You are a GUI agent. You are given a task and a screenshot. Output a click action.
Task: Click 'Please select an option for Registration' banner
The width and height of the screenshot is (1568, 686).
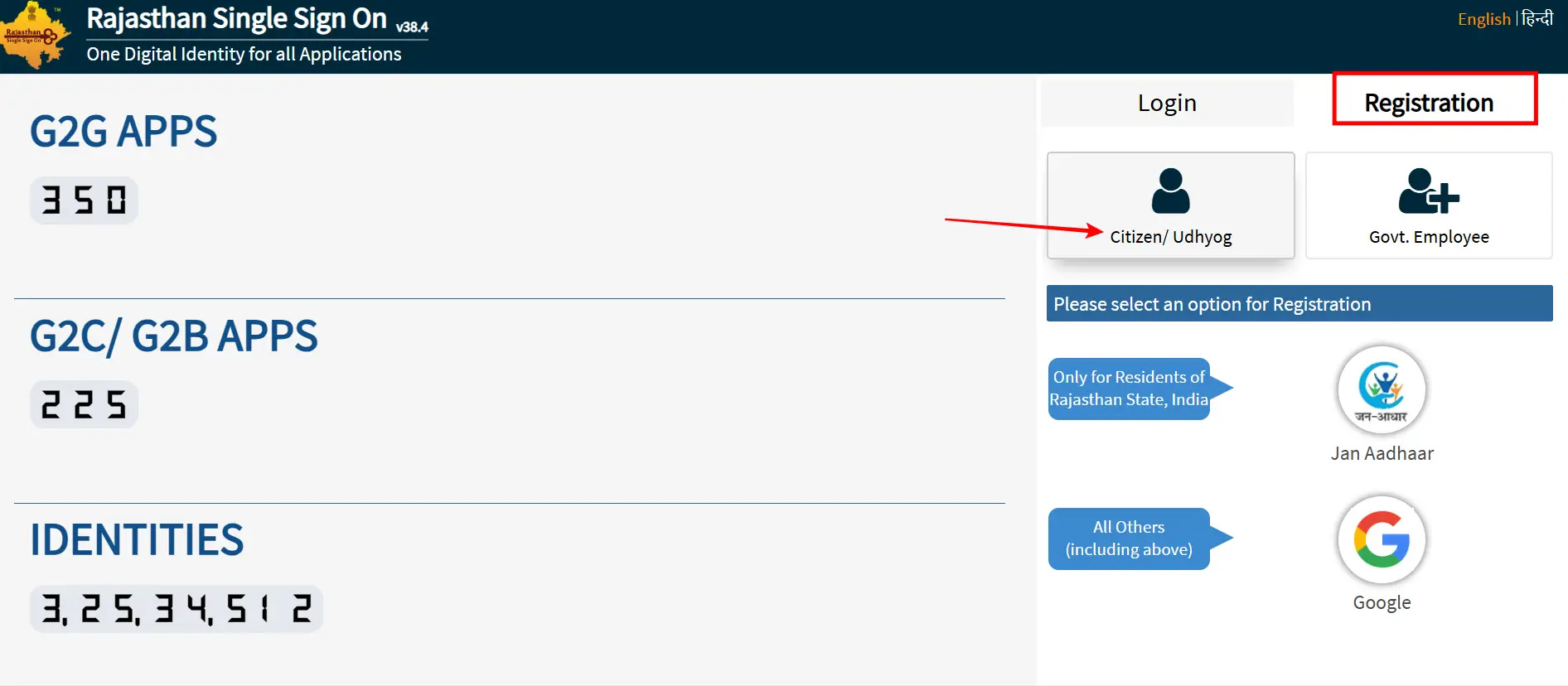point(1298,304)
